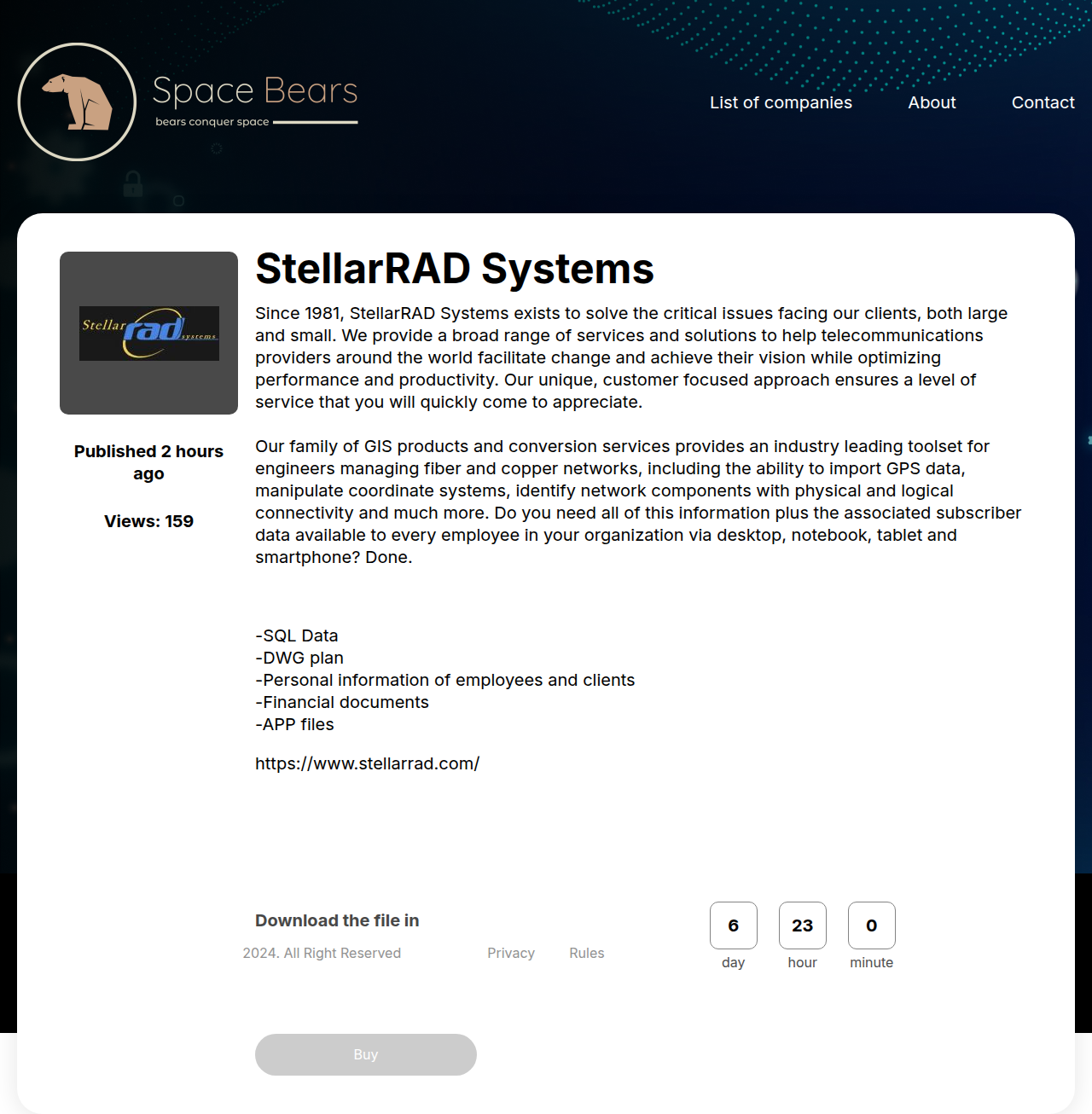Click the 'Views: 159' counter
1092x1114 pixels.
coord(148,521)
